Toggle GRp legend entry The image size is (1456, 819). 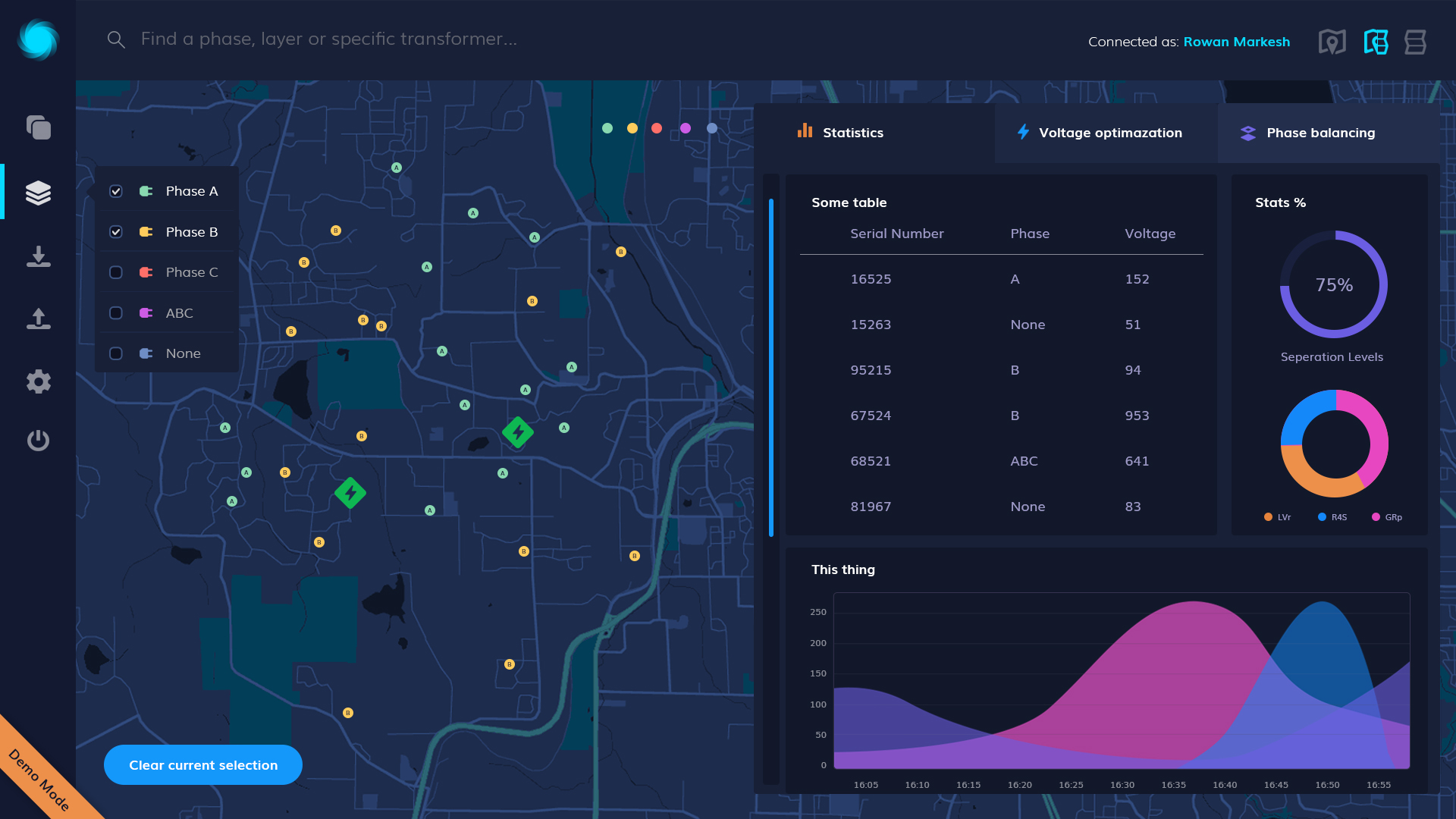[x=1387, y=517]
